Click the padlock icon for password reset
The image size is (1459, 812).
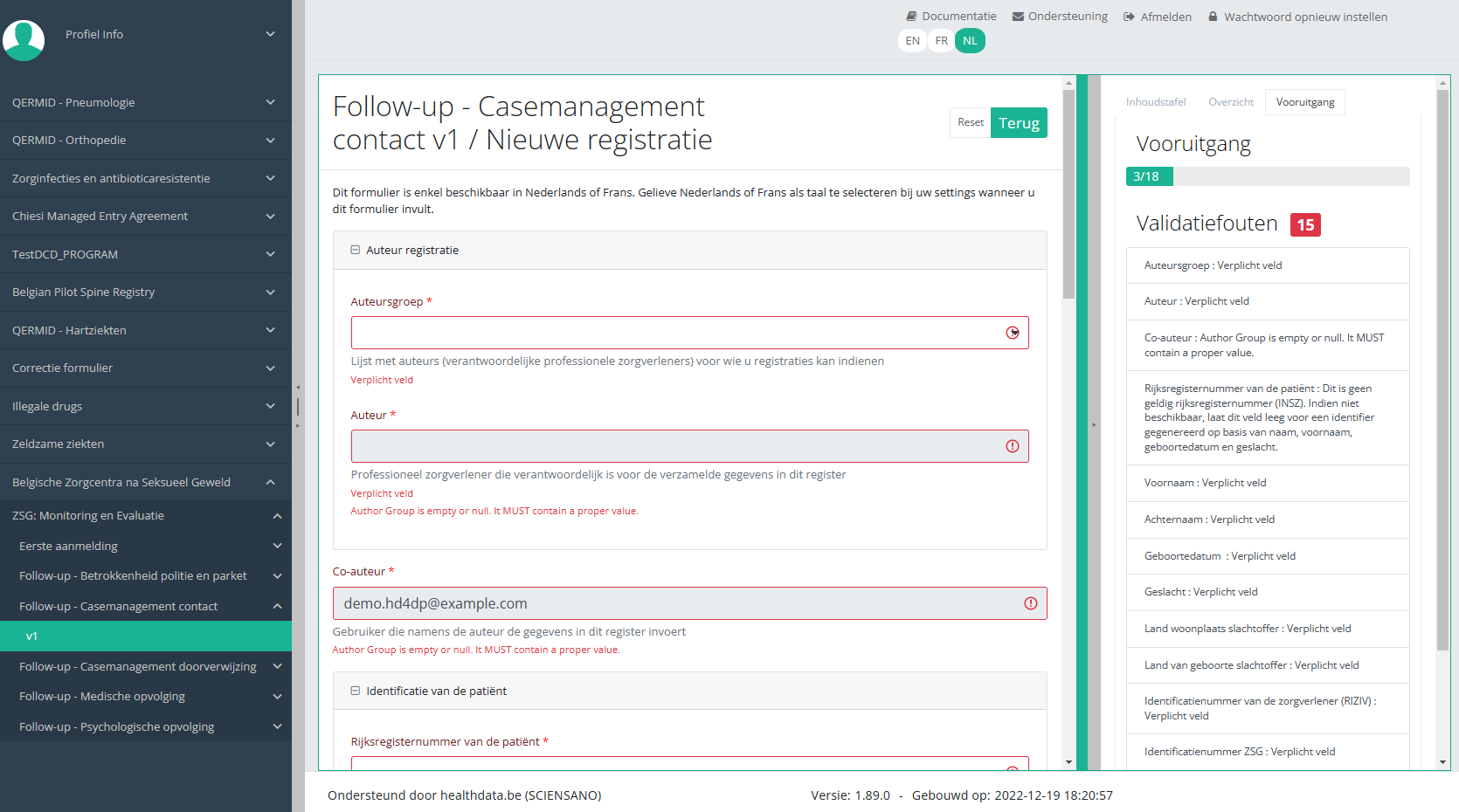click(x=1213, y=17)
